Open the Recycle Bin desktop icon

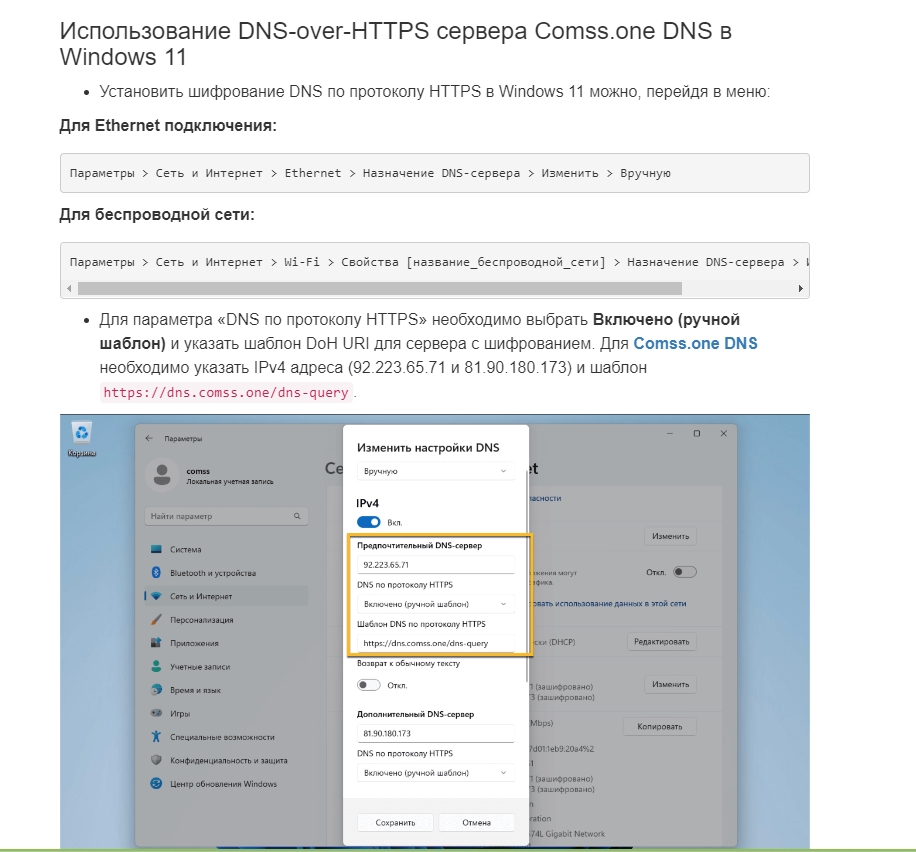point(81,438)
